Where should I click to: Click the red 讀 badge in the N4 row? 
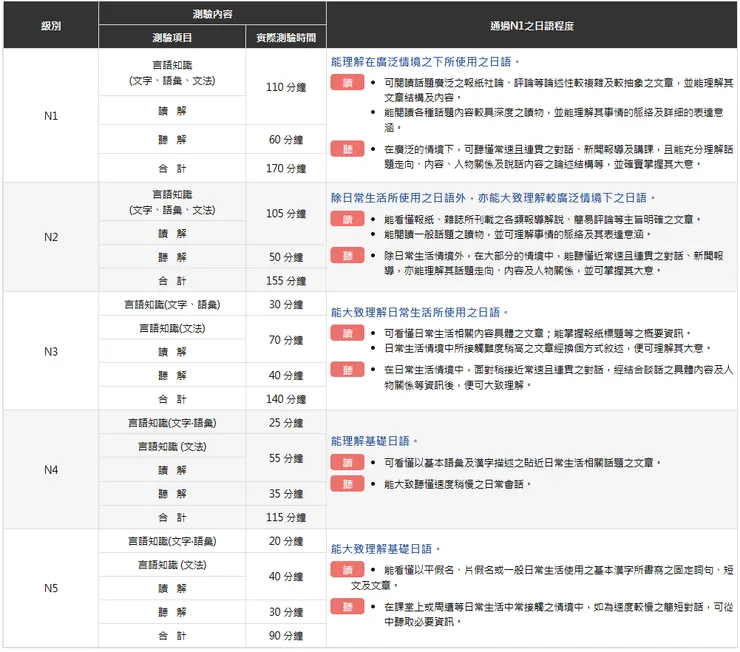(347, 462)
